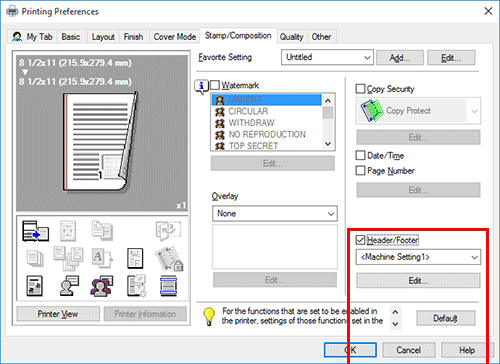Screen dimensions: 500x364
Task: Click the document with shield badge icon
Action: [x=136, y=286]
